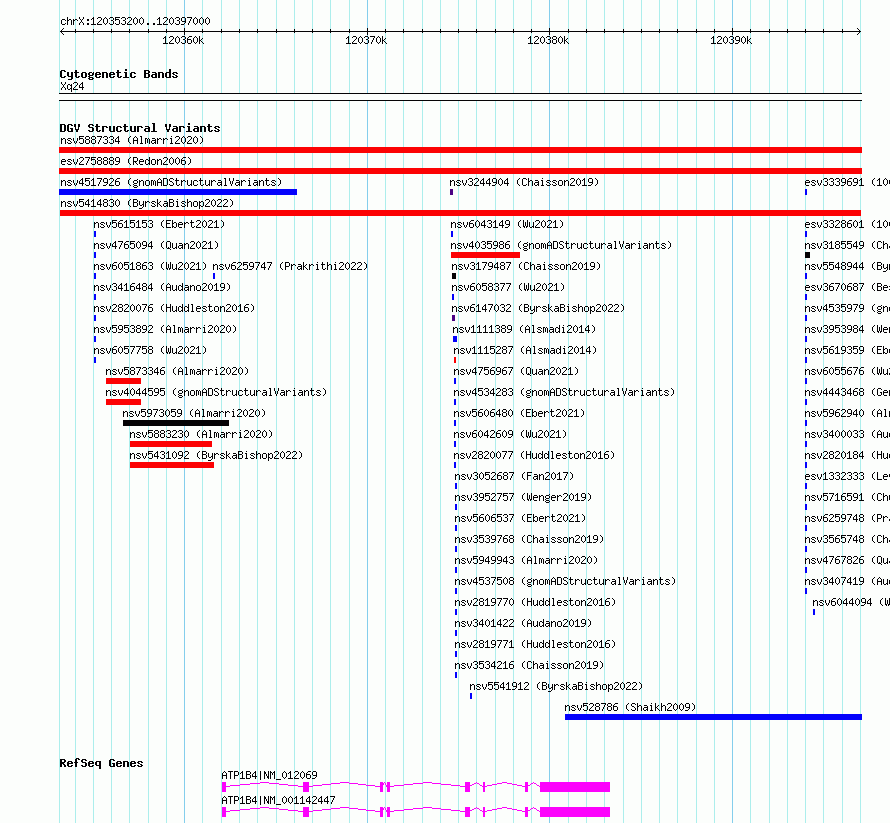890x823 pixels.
Task: Click the Xq24 cytogenetic band label
Action: tap(72, 86)
